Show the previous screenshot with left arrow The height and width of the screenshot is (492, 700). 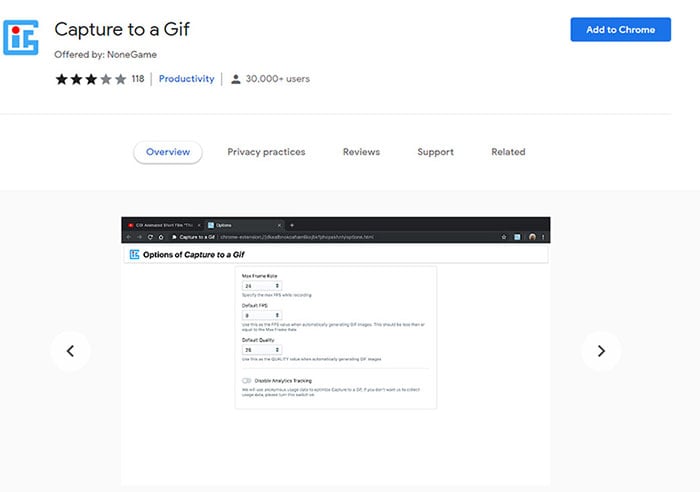click(70, 351)
